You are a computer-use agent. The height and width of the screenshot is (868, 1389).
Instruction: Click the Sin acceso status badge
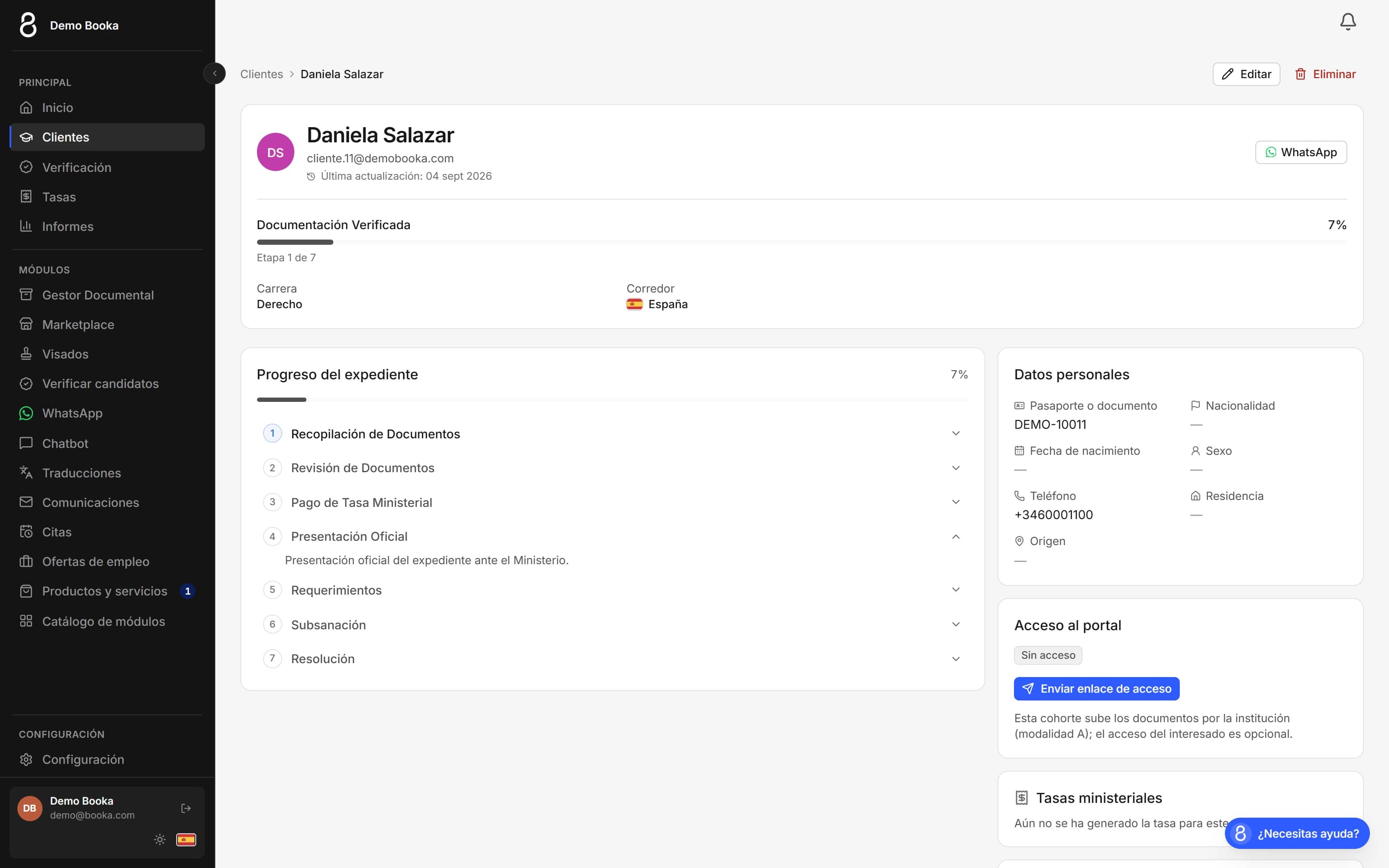tap(1047, 655)
